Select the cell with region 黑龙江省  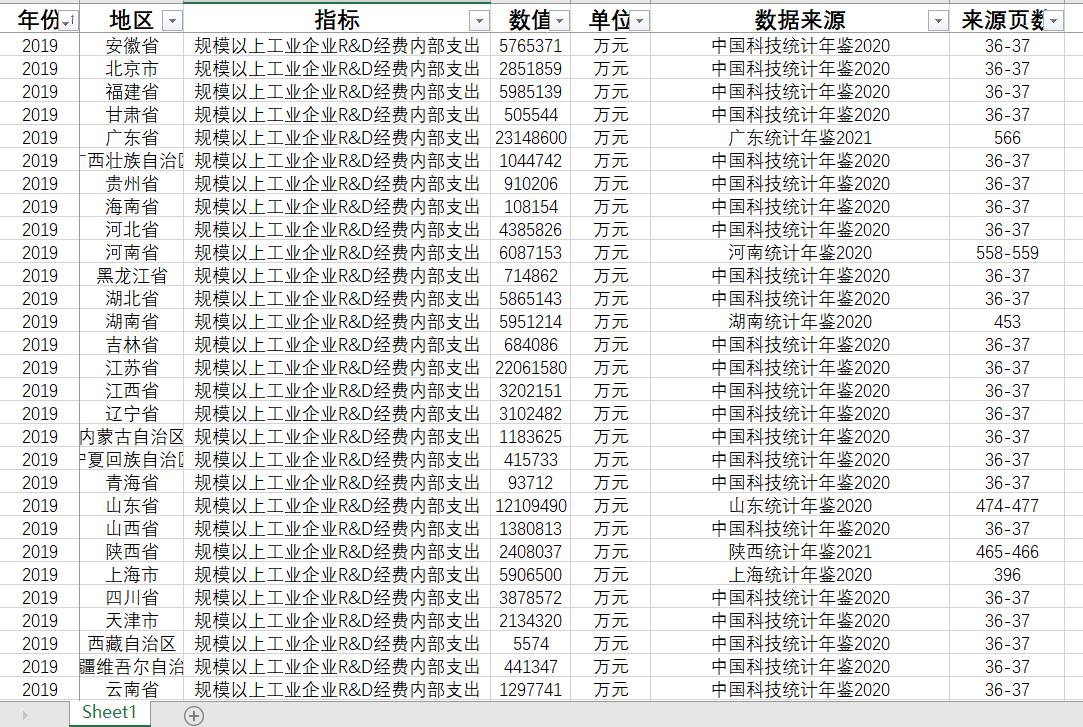(132, 275)
